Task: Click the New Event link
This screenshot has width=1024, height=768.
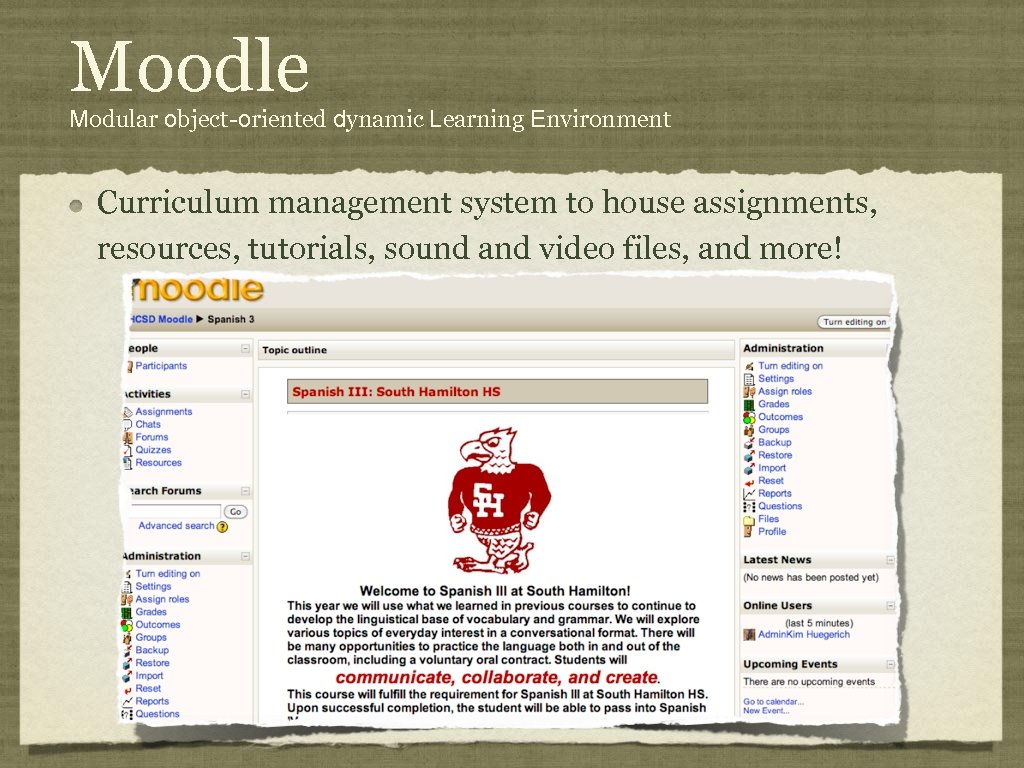Action: coord(766,711)
